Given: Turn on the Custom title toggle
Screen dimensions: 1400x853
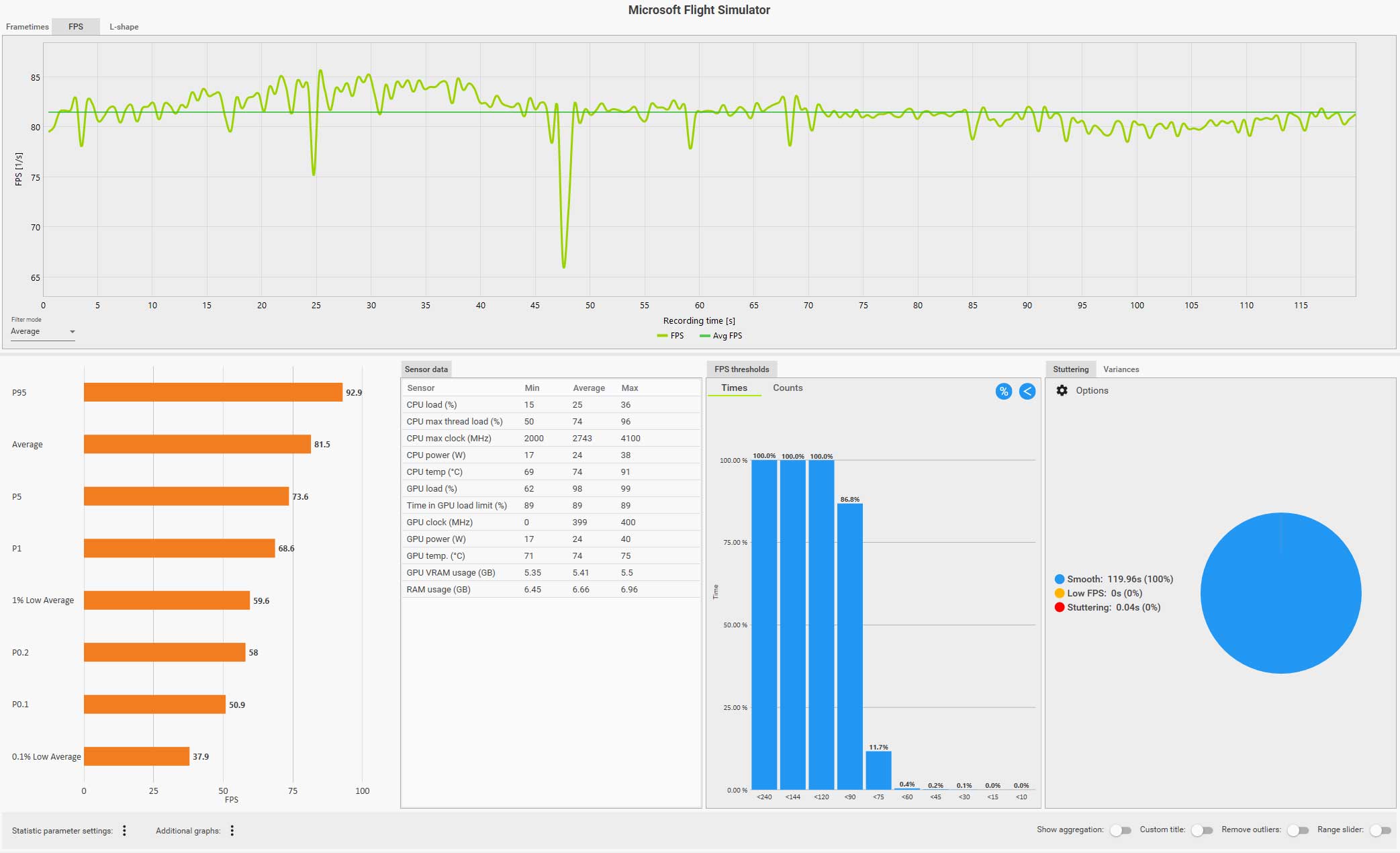Looking at the screenshot, I should point(1201,830).
